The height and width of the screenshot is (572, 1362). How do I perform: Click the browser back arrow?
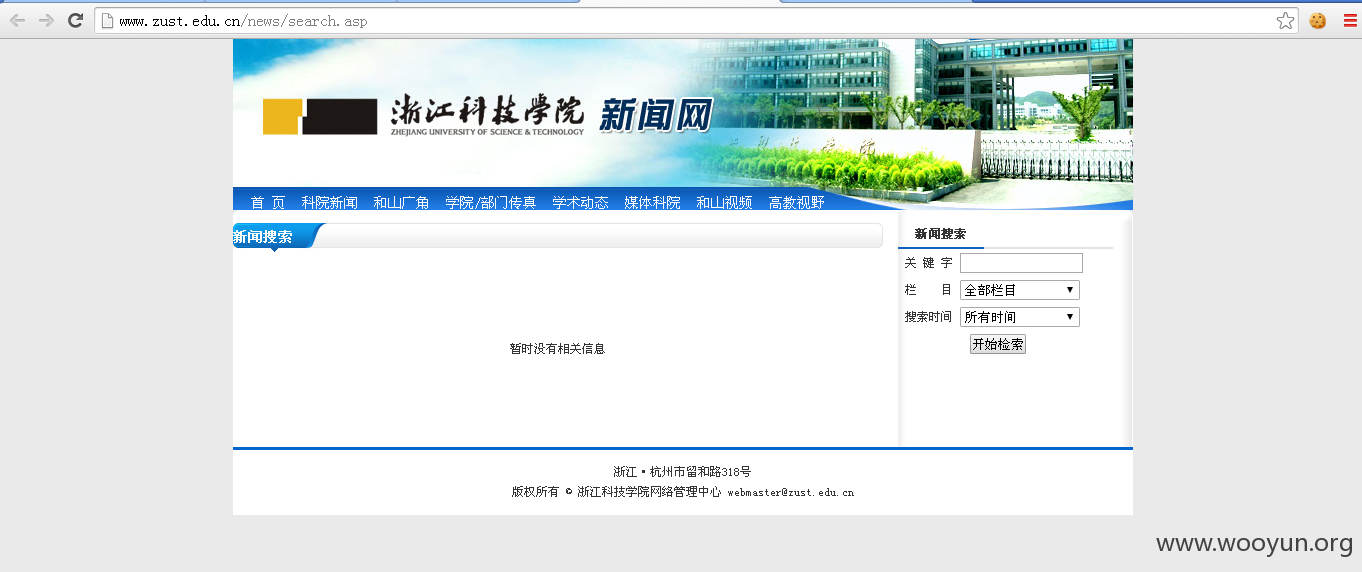coord(17,20)
